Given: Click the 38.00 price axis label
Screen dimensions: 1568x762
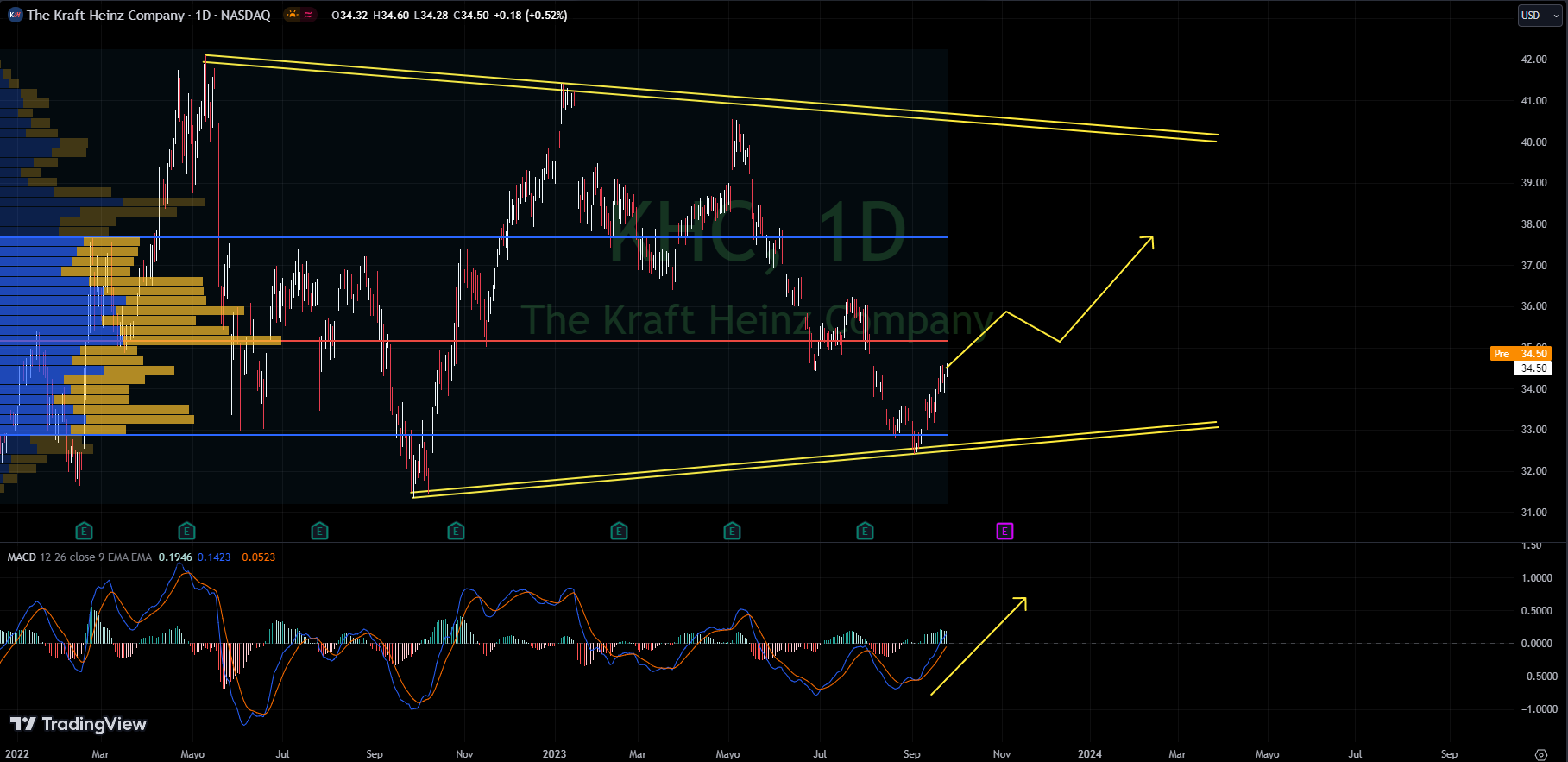Looking at the screenshot, I should [1533, 224].
